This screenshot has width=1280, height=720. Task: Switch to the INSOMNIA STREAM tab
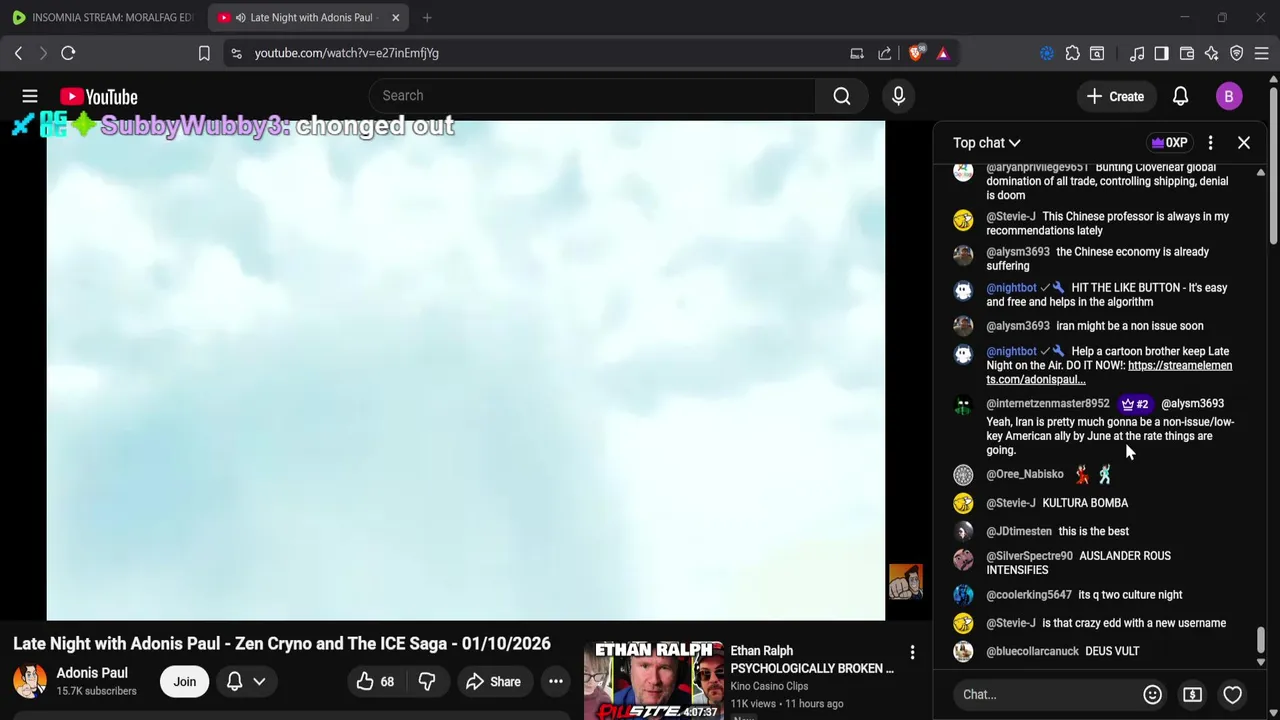click(103, 17)
